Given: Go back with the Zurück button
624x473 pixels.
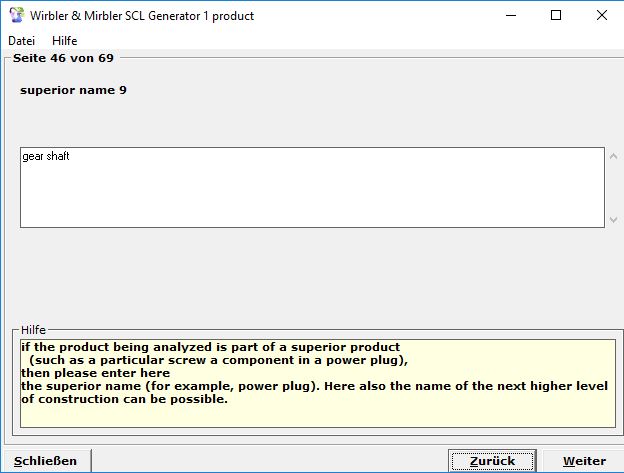Looking at the screenshot, I should (483, 461).
